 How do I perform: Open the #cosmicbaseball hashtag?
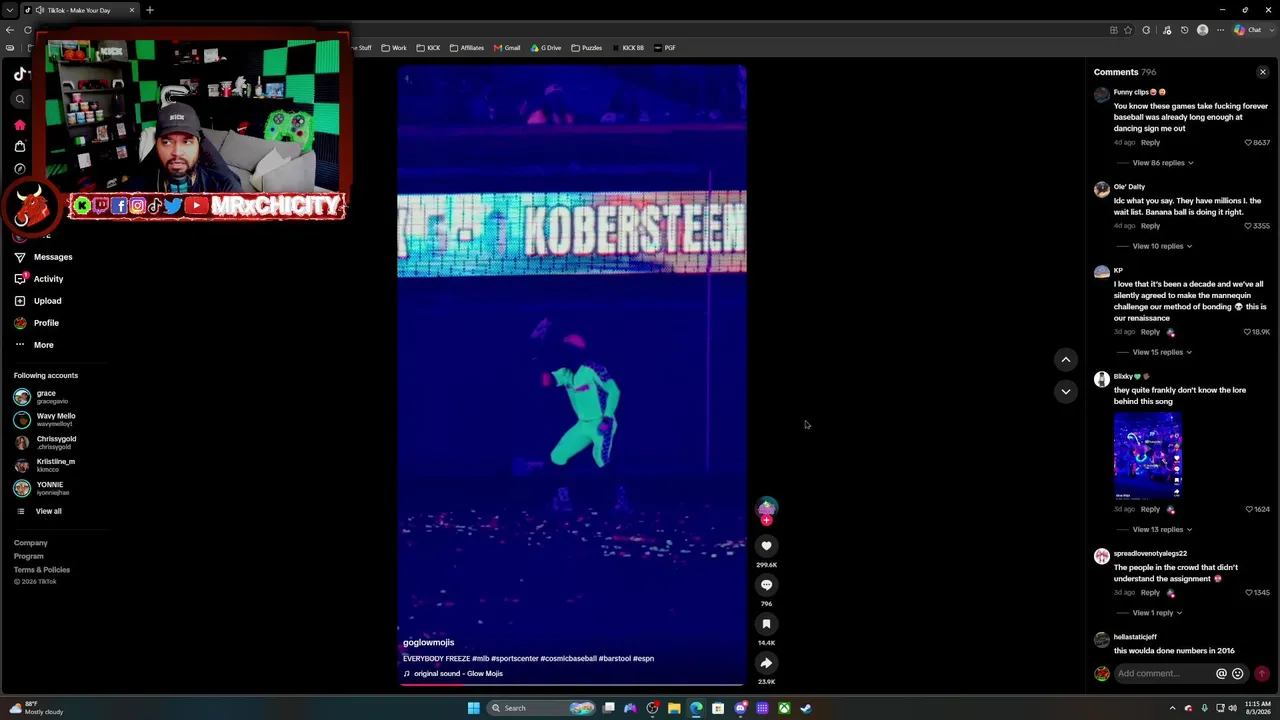click(568, 659)
